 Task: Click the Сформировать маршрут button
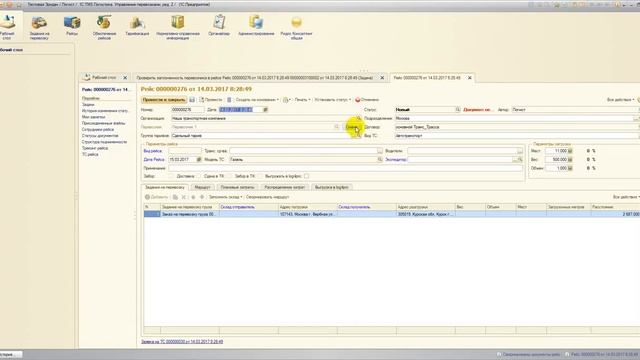click(x=267, y=197)
